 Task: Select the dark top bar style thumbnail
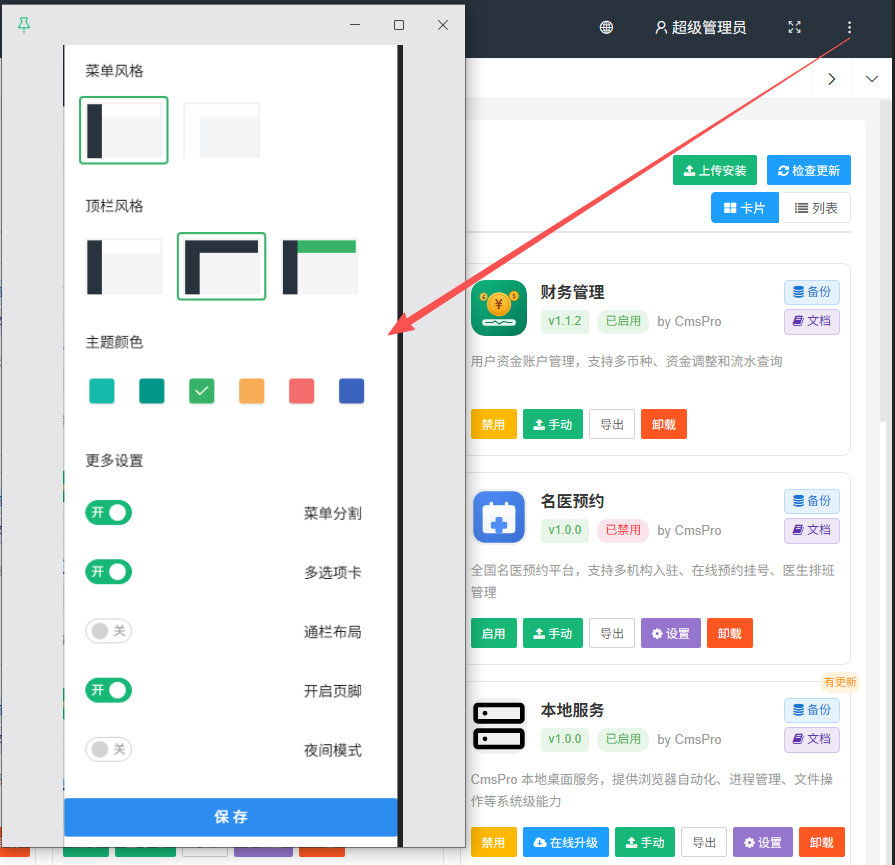click(221, 266)
